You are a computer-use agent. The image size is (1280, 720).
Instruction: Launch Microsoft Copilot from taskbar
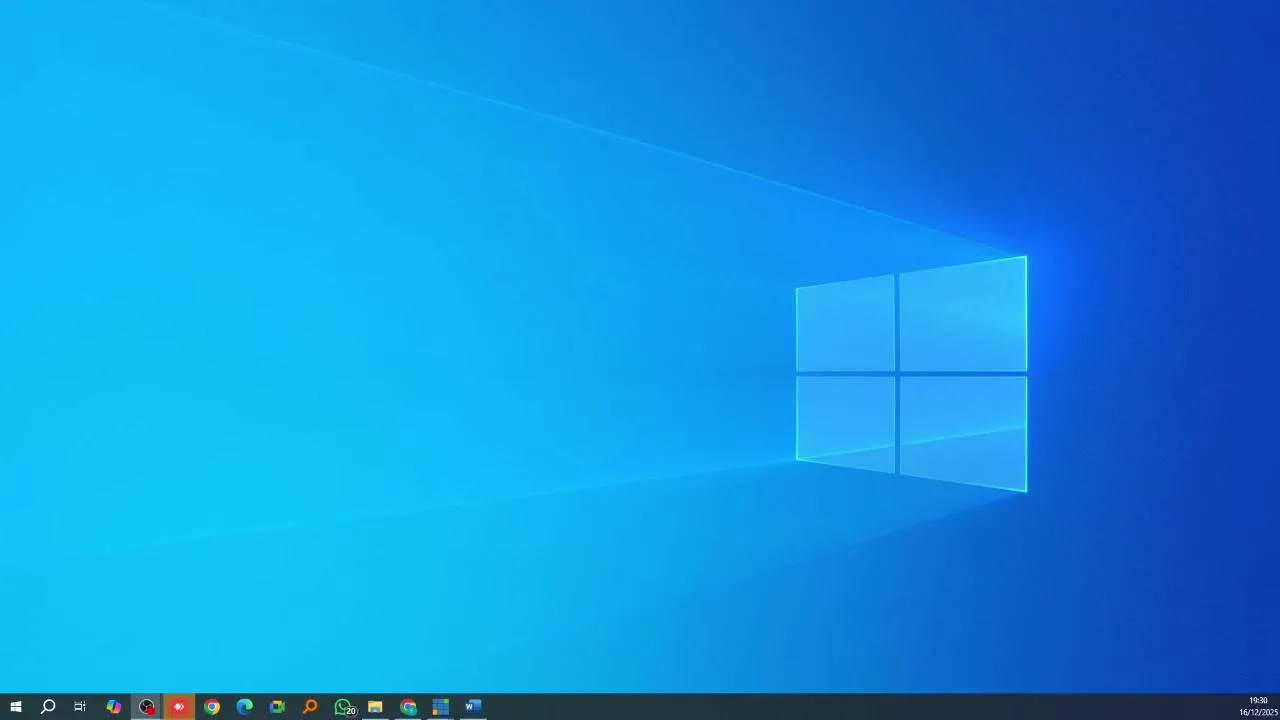pos(114,707)
